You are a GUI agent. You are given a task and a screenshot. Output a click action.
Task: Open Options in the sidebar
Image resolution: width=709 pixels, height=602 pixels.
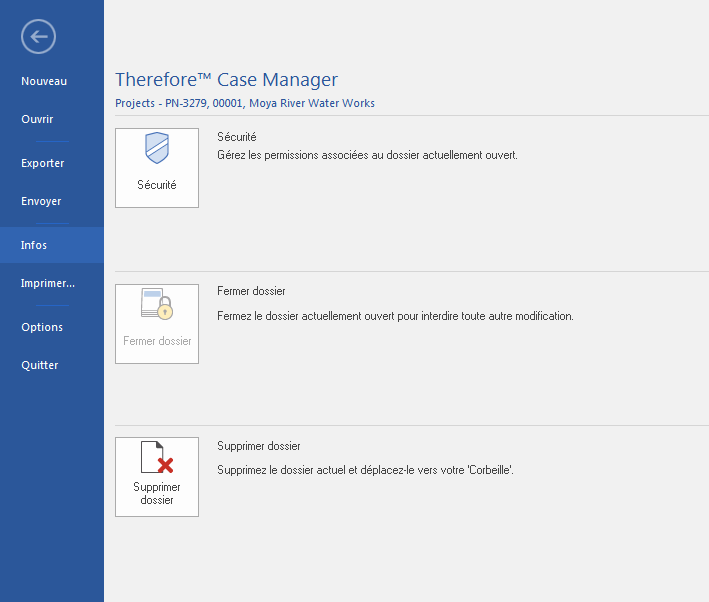[x=42, y=327]
